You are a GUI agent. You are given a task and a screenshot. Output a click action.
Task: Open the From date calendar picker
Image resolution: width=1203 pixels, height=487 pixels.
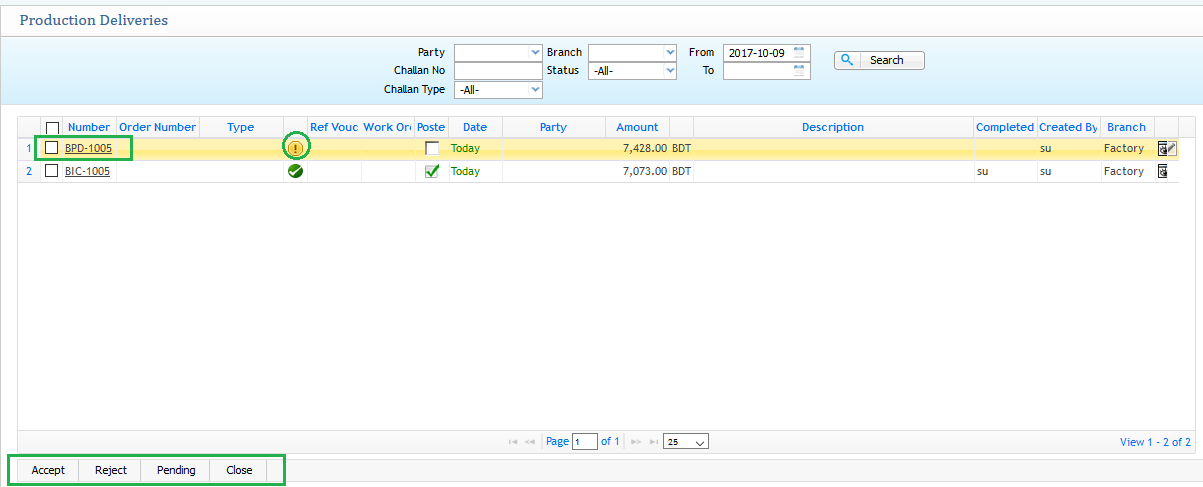[x=799, y=52]
